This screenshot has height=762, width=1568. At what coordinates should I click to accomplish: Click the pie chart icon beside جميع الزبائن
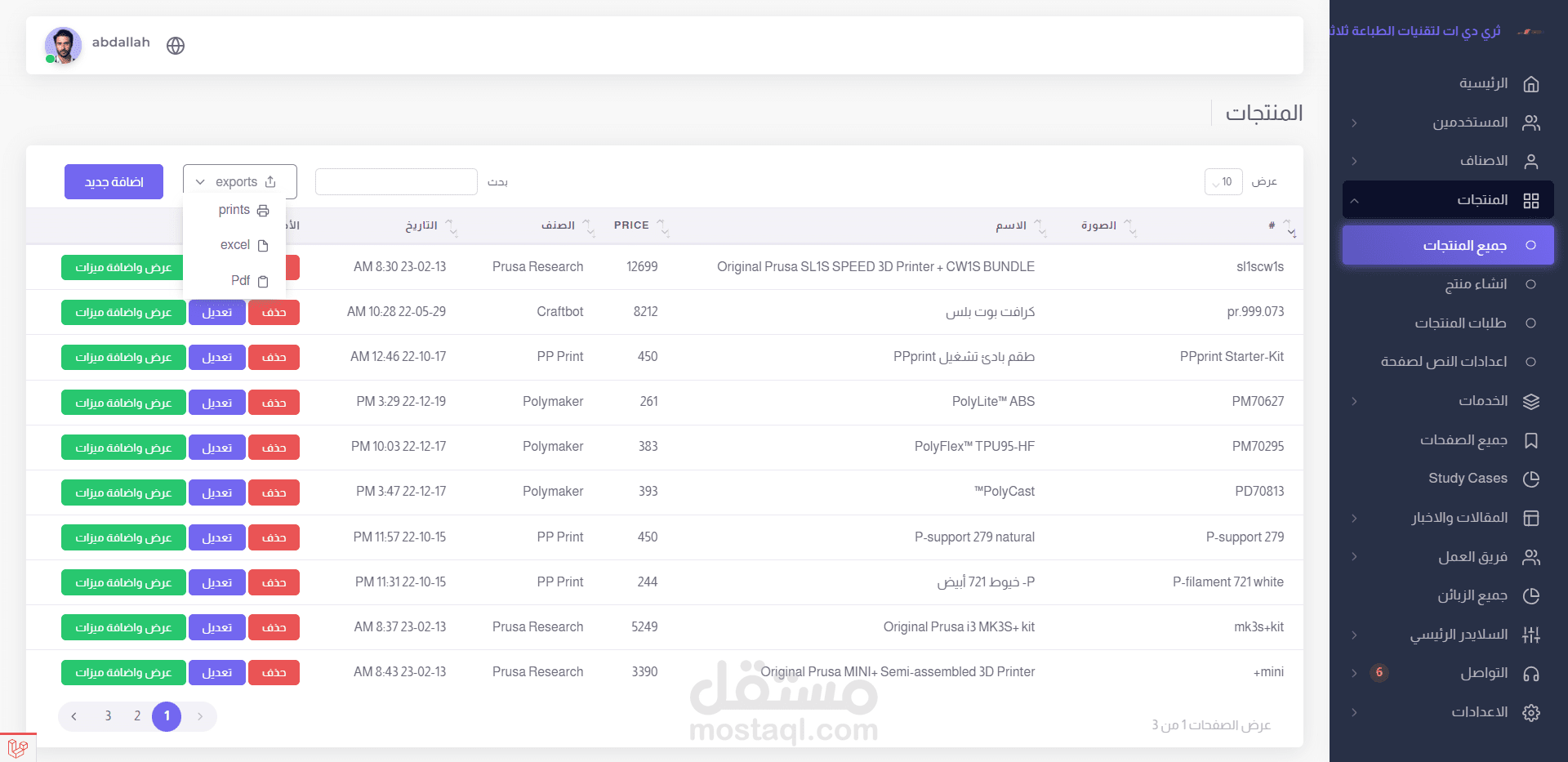pyautogui.click(x=1531, y=595)
